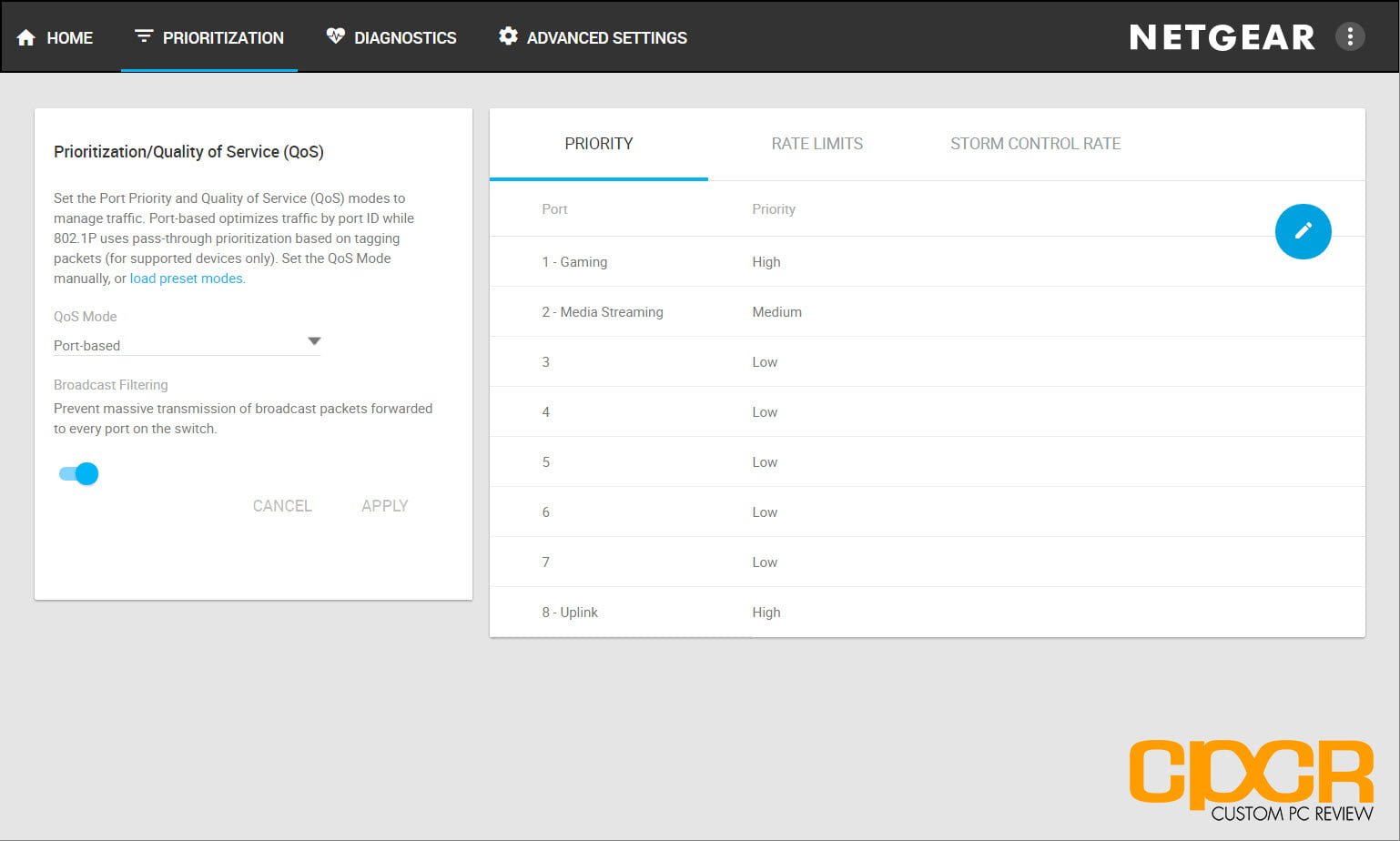Click the Low priority of port 5
This screenshot has height=841, width=1400.
[x=765, y=462]
